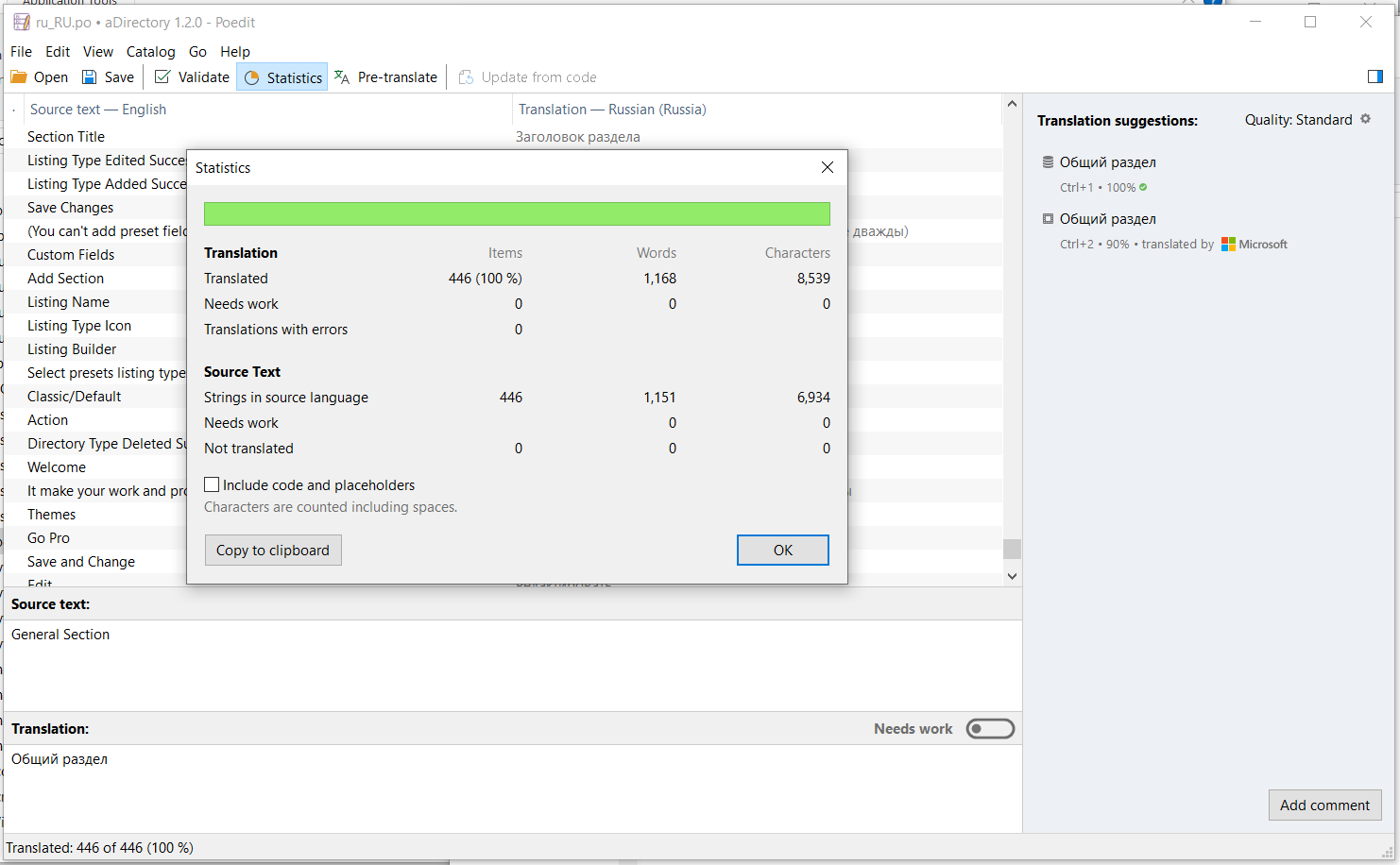The height and width of the screenshot is (865, 1400).
Task: Open the File menu
Action: coord(21,52)
